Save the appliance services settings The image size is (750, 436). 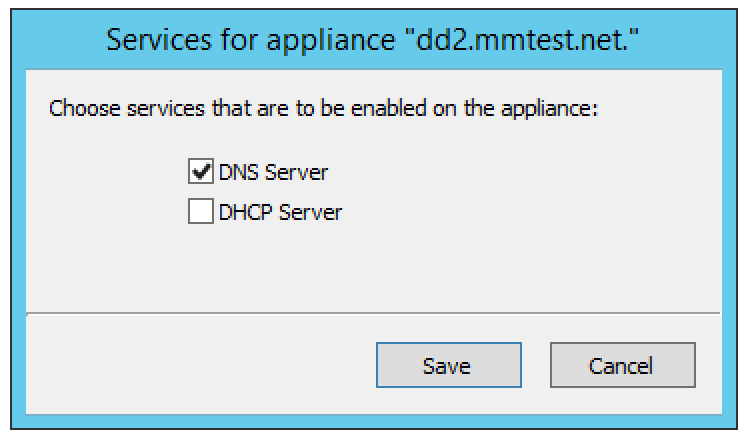tap(449, 365)
